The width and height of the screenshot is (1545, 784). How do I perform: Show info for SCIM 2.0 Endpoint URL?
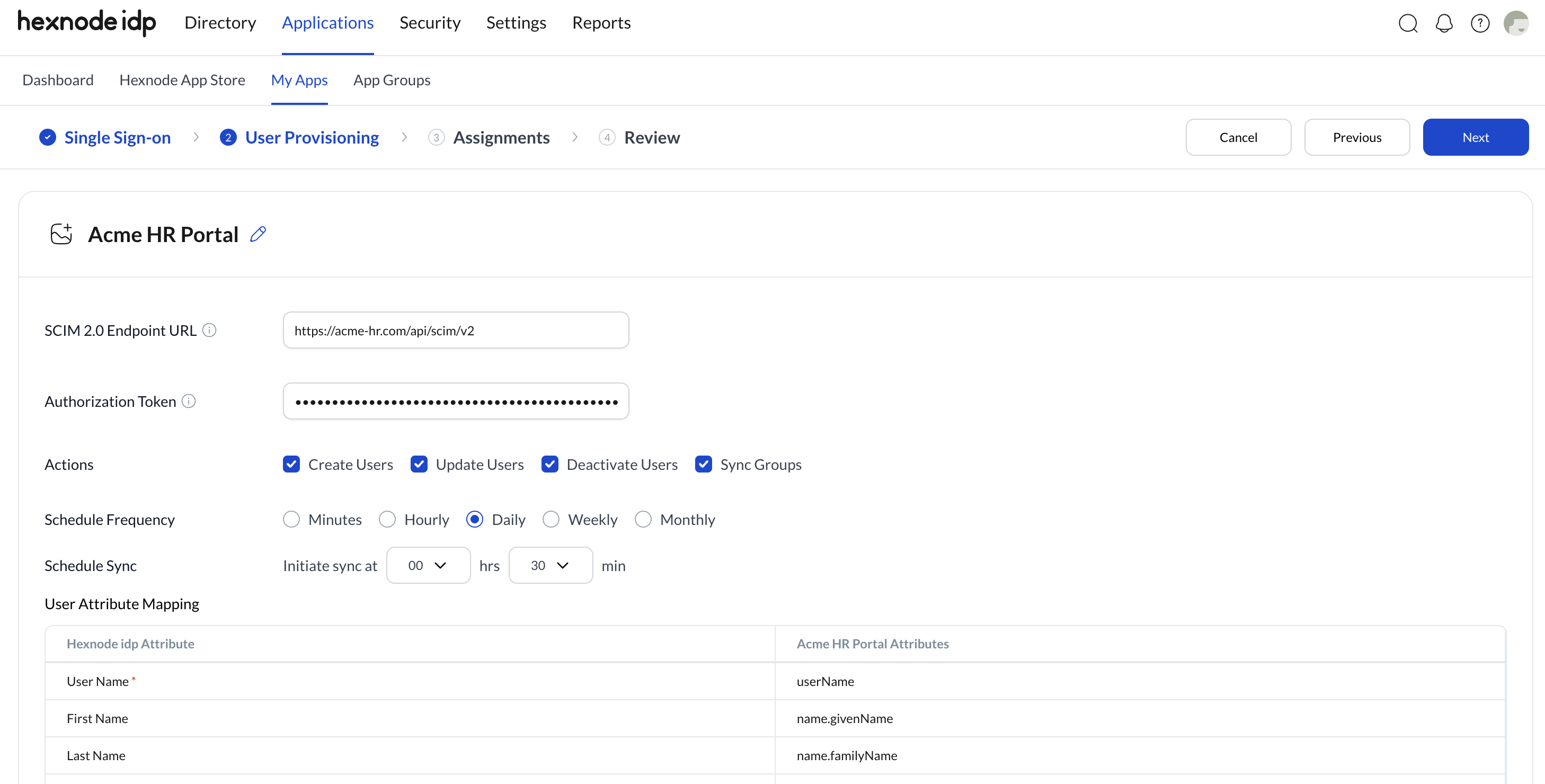click(209, 330)
